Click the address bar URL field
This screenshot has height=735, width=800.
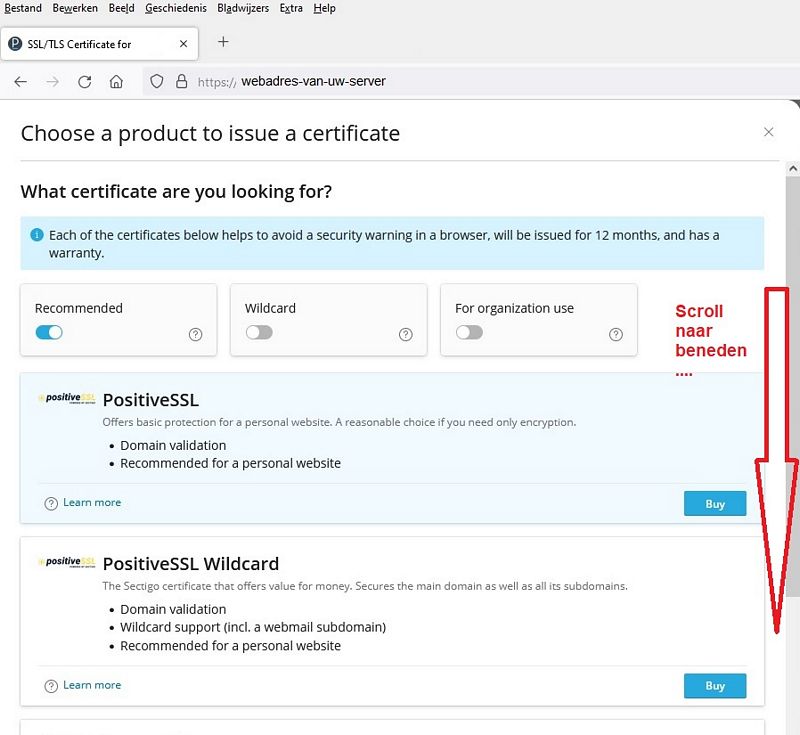[x=469, y=81]
